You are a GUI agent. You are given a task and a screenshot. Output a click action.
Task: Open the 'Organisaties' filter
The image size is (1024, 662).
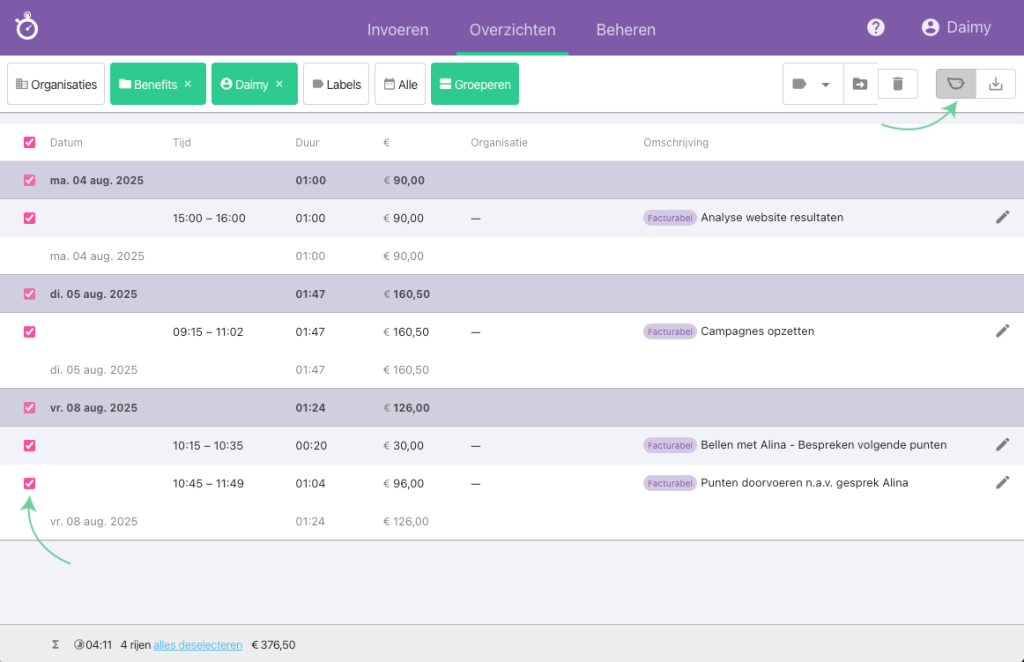click(55, 84)
